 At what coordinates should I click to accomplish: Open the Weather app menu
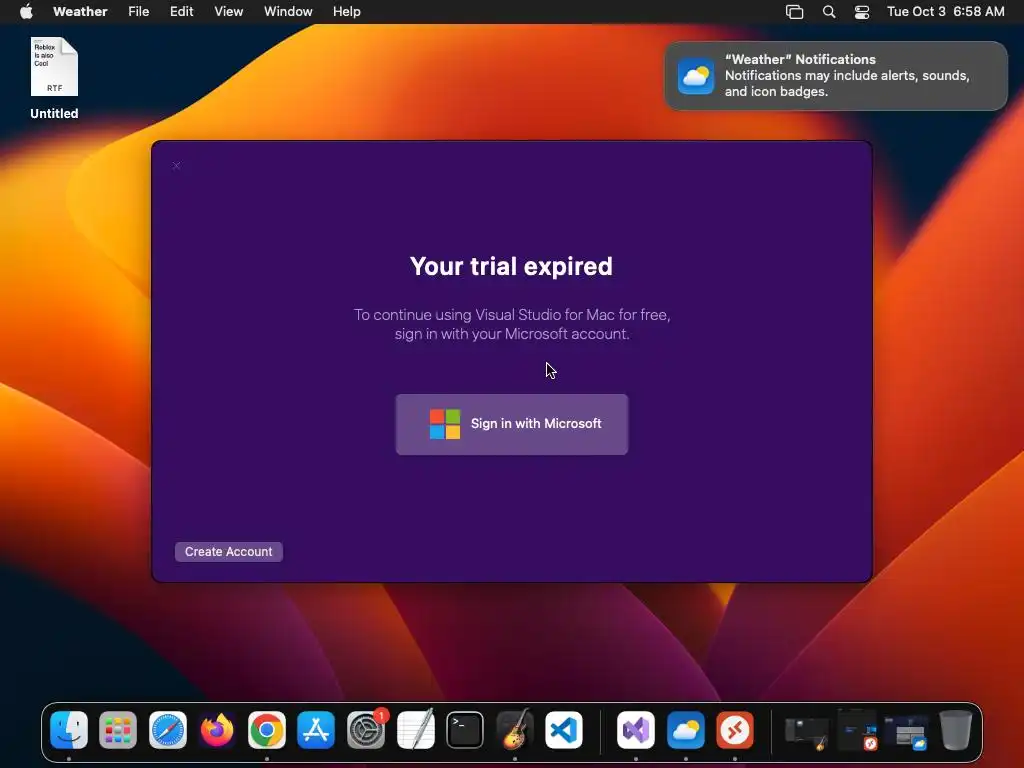click(x=80, y=12)
